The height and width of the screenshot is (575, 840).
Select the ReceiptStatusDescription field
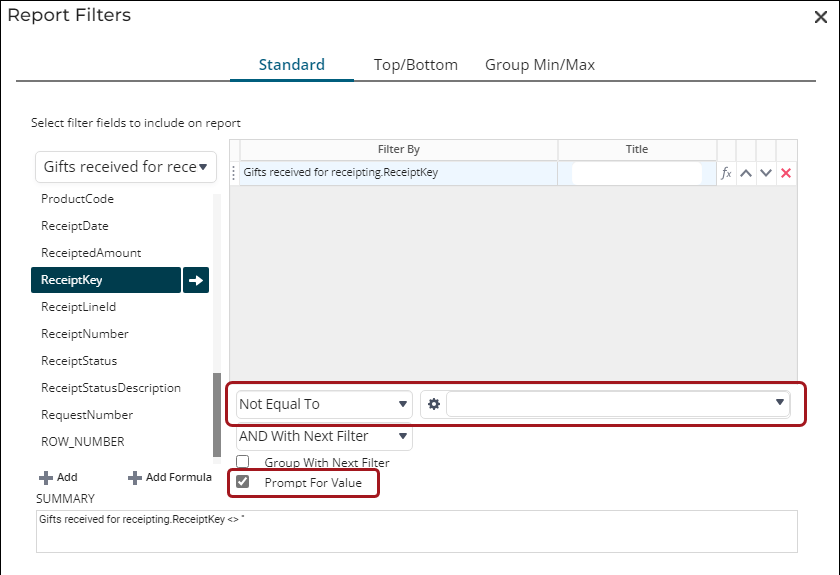click(111, 388)
